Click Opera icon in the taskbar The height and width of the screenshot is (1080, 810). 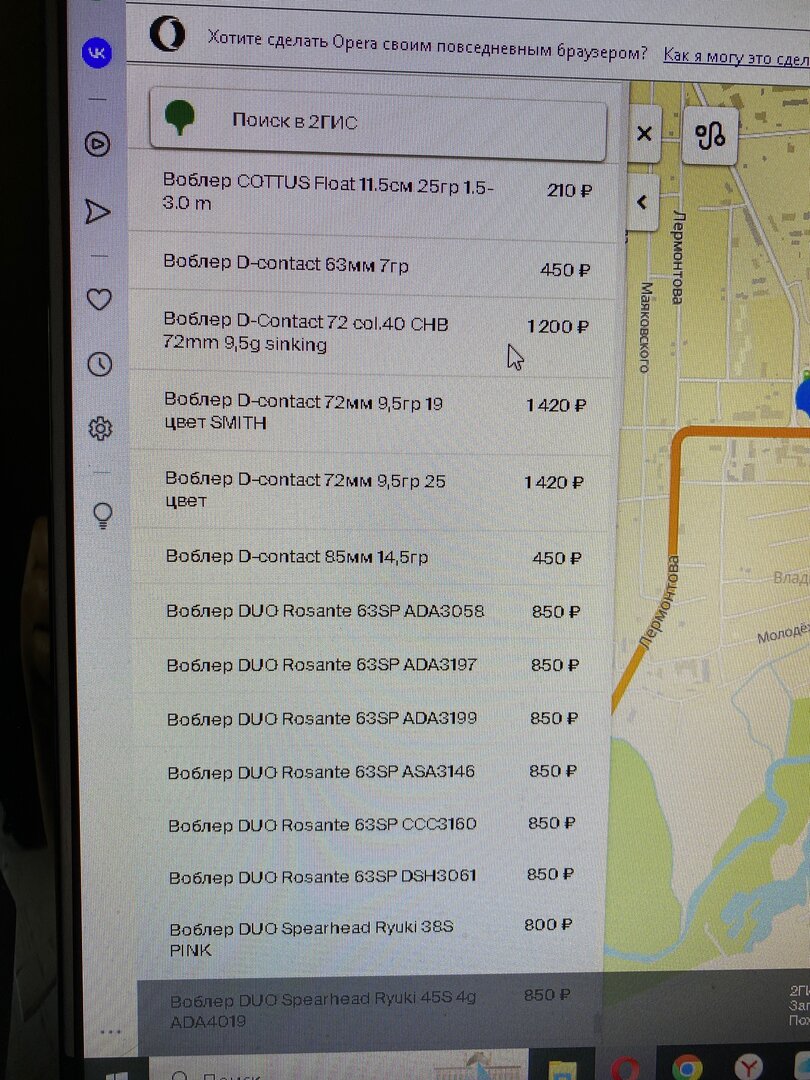[625, 1068]
